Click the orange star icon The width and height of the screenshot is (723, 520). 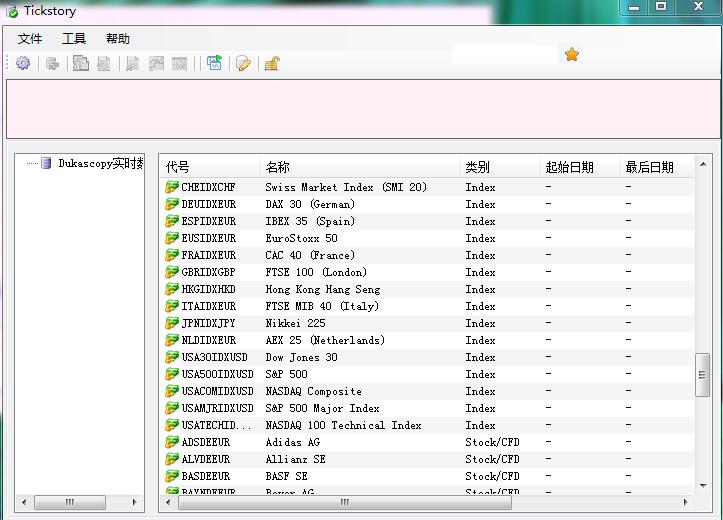point(572,54)
